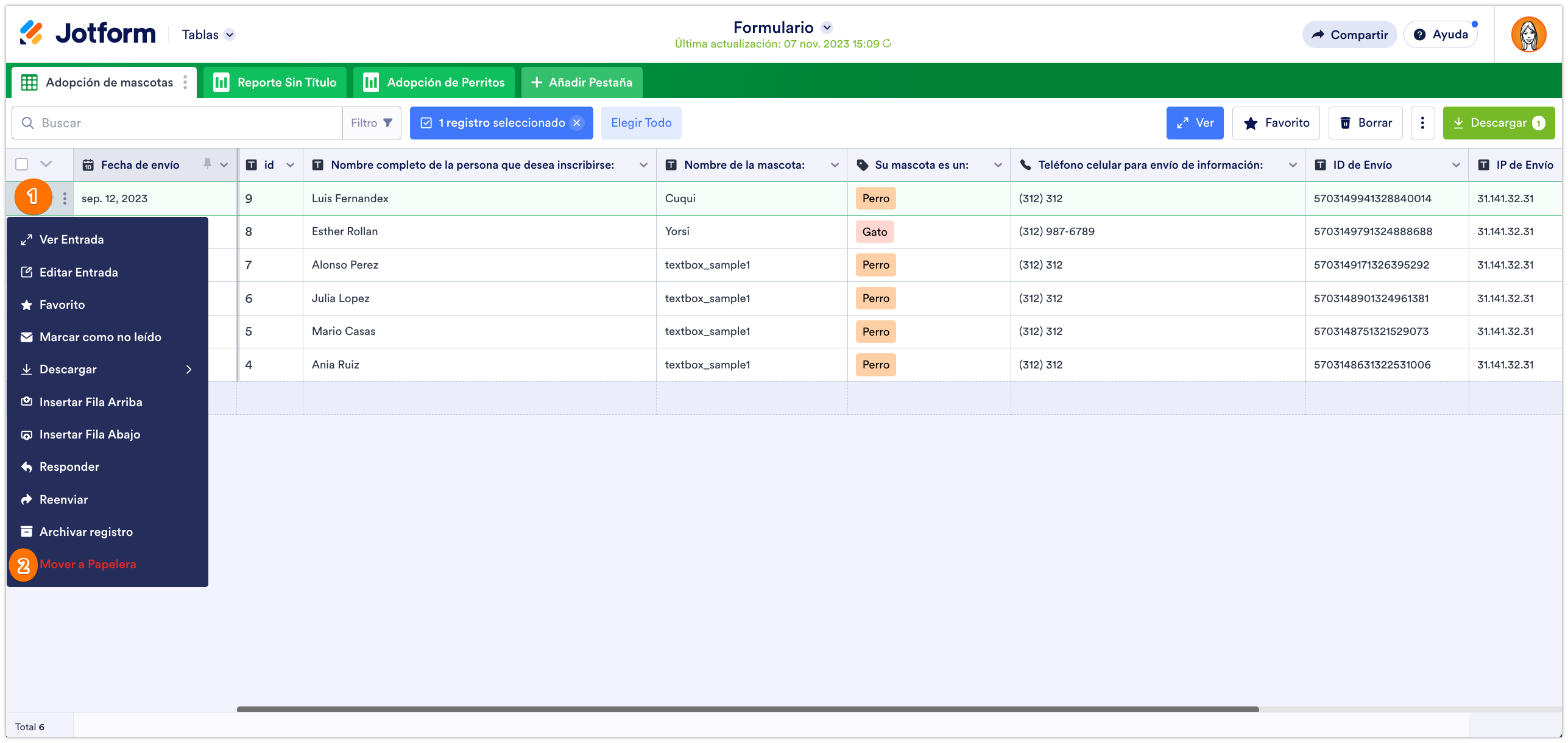Clear the 1 registro seleccionado selection
Image resolution: width=1568 pixels, height=743 pixels.
click(576, 123)
